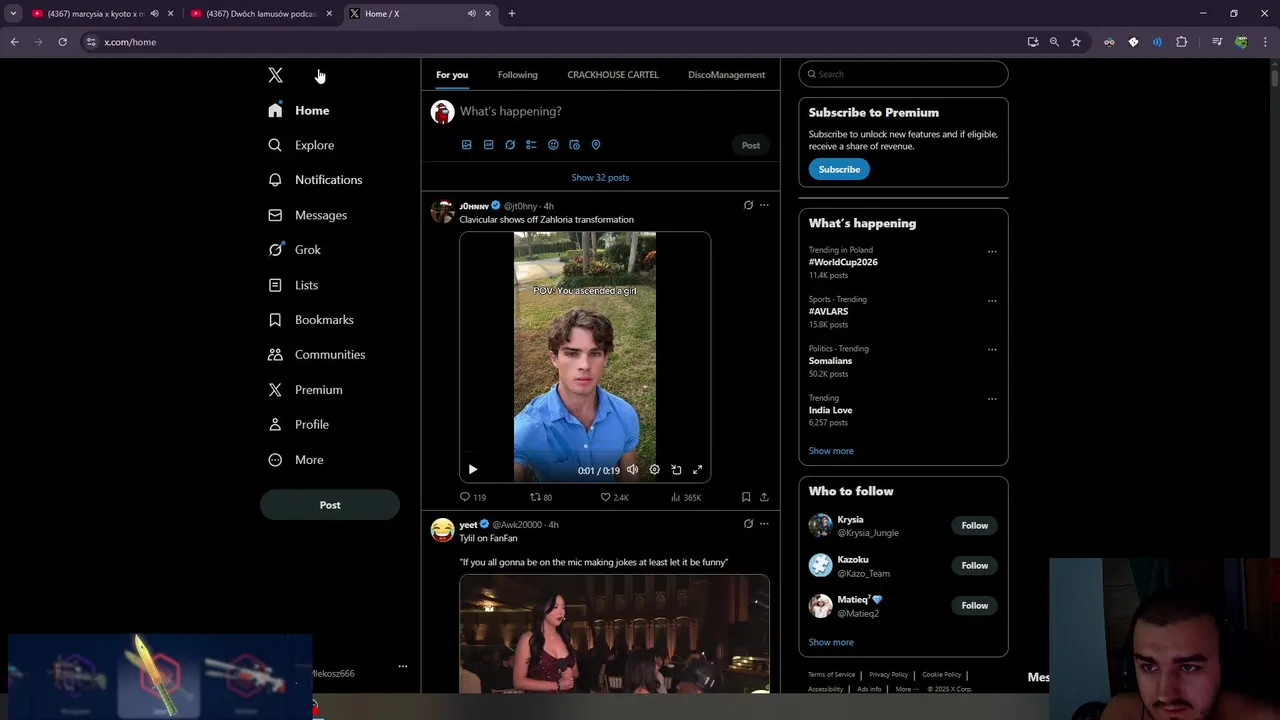Mute the video with speaker icon

[632, 470]
